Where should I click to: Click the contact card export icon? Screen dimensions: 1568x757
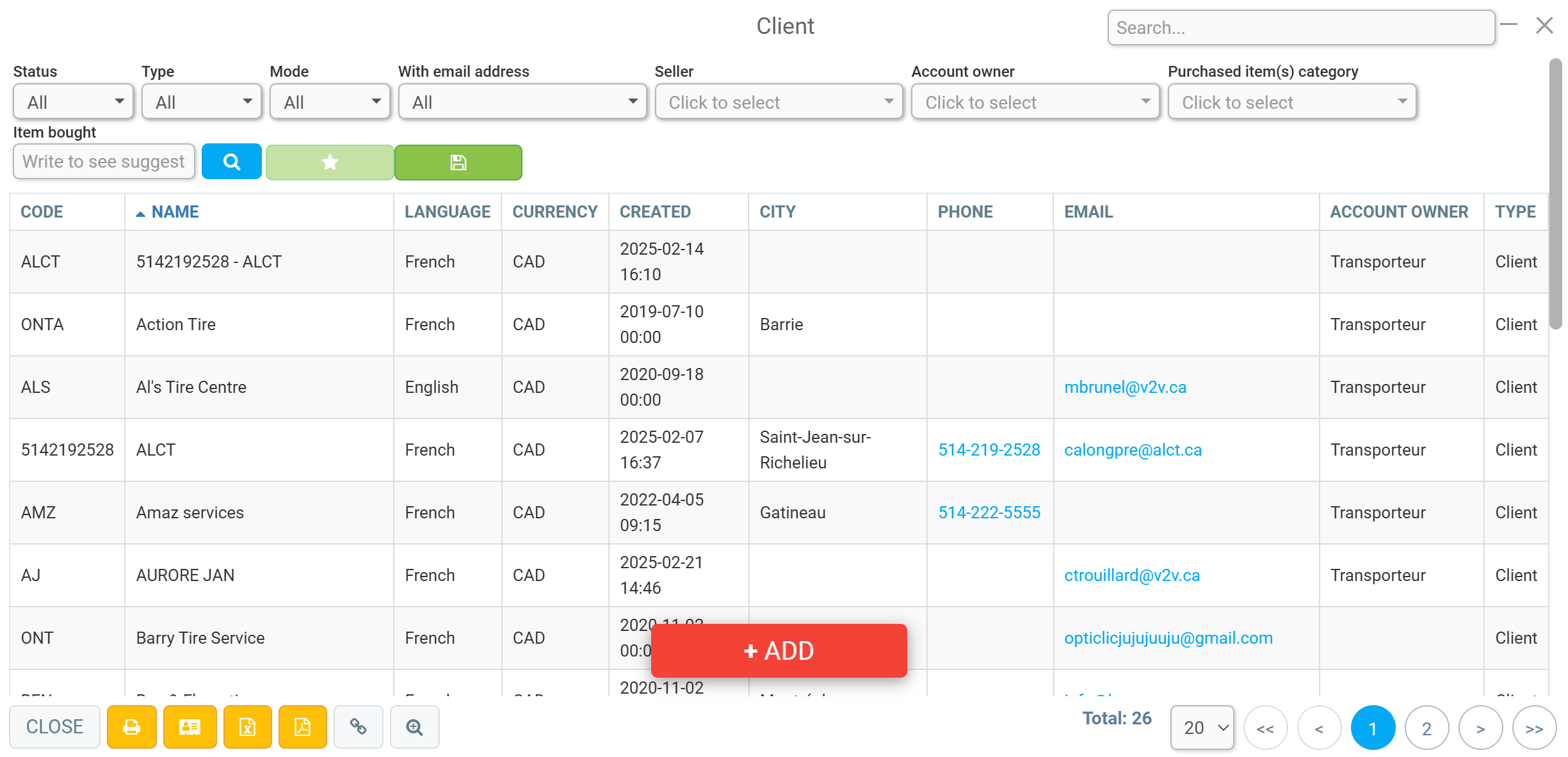tap(190, 727)
